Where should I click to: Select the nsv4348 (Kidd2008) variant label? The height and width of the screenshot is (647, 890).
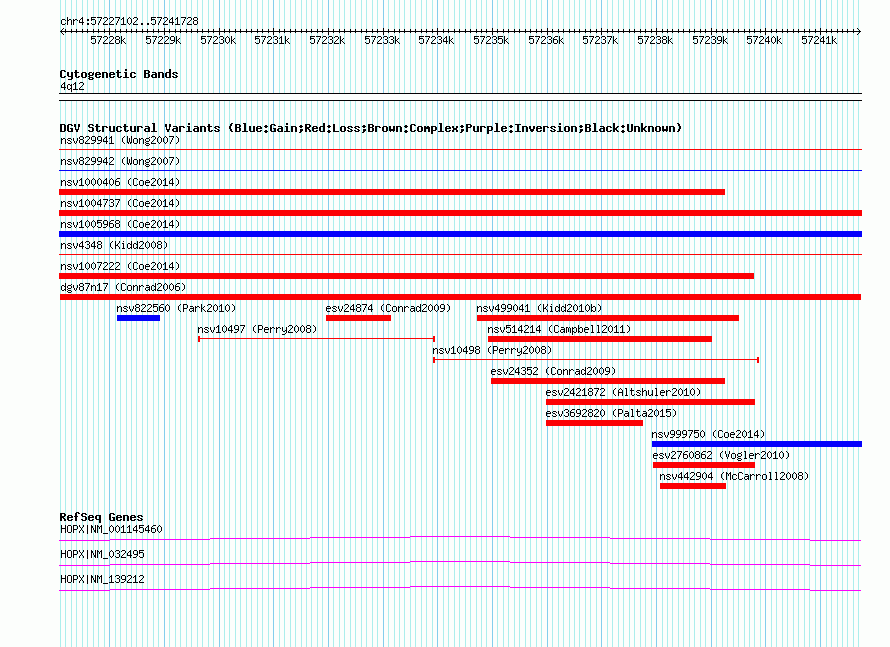click(x=114, y=245)
